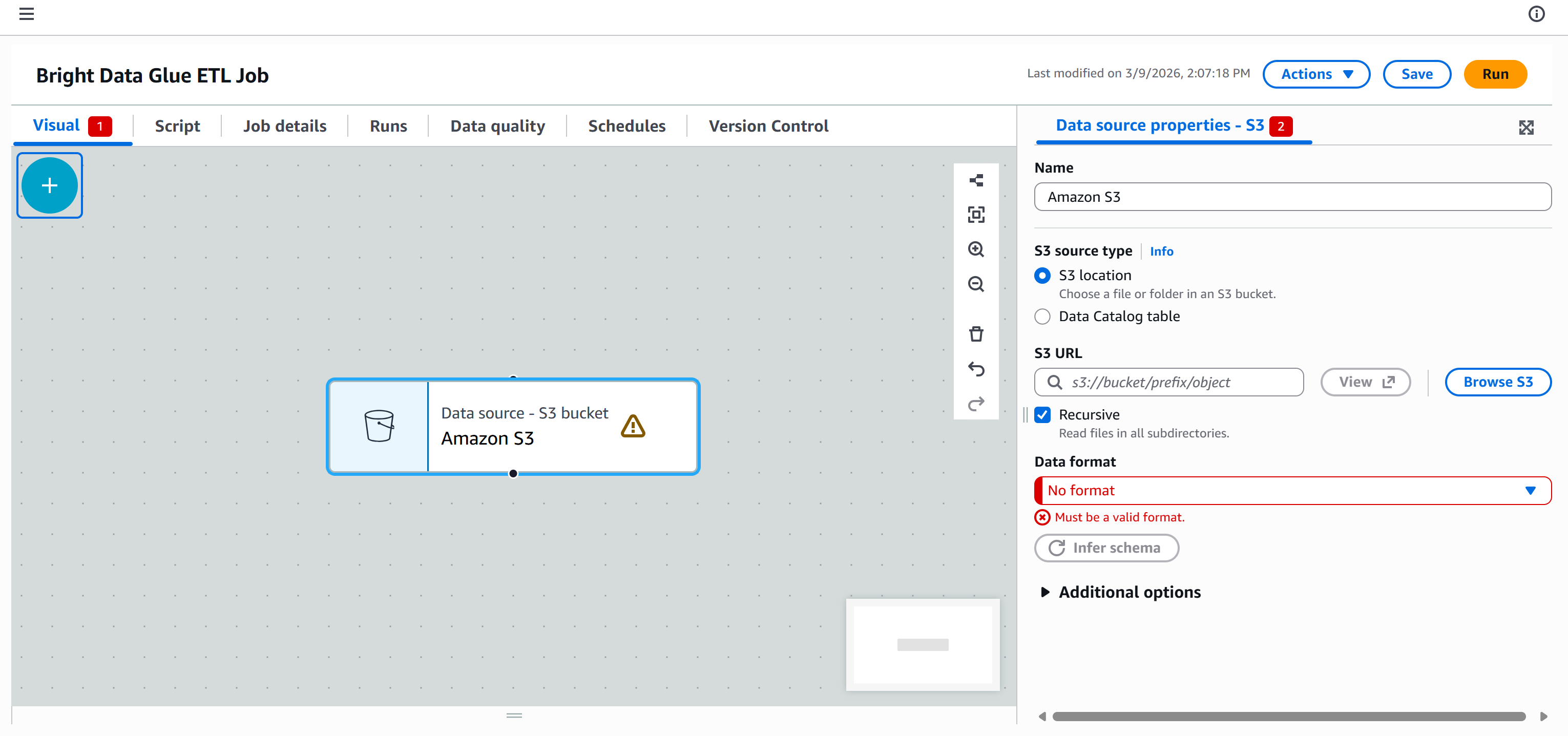Enable the Data Catalog table source type
1568x736 pixels.
(x=1043, y=316)
